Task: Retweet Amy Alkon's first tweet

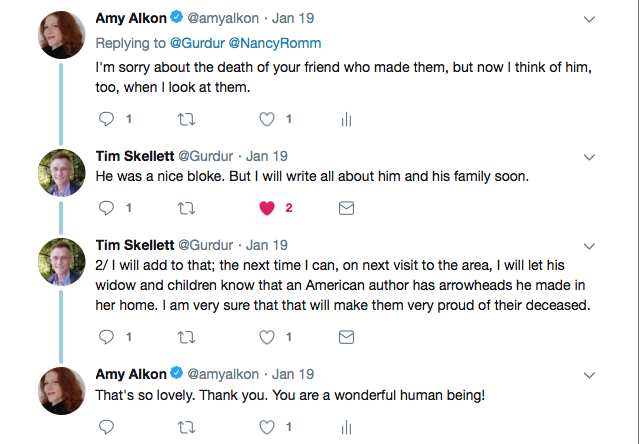Action: [x=187, y=119]
